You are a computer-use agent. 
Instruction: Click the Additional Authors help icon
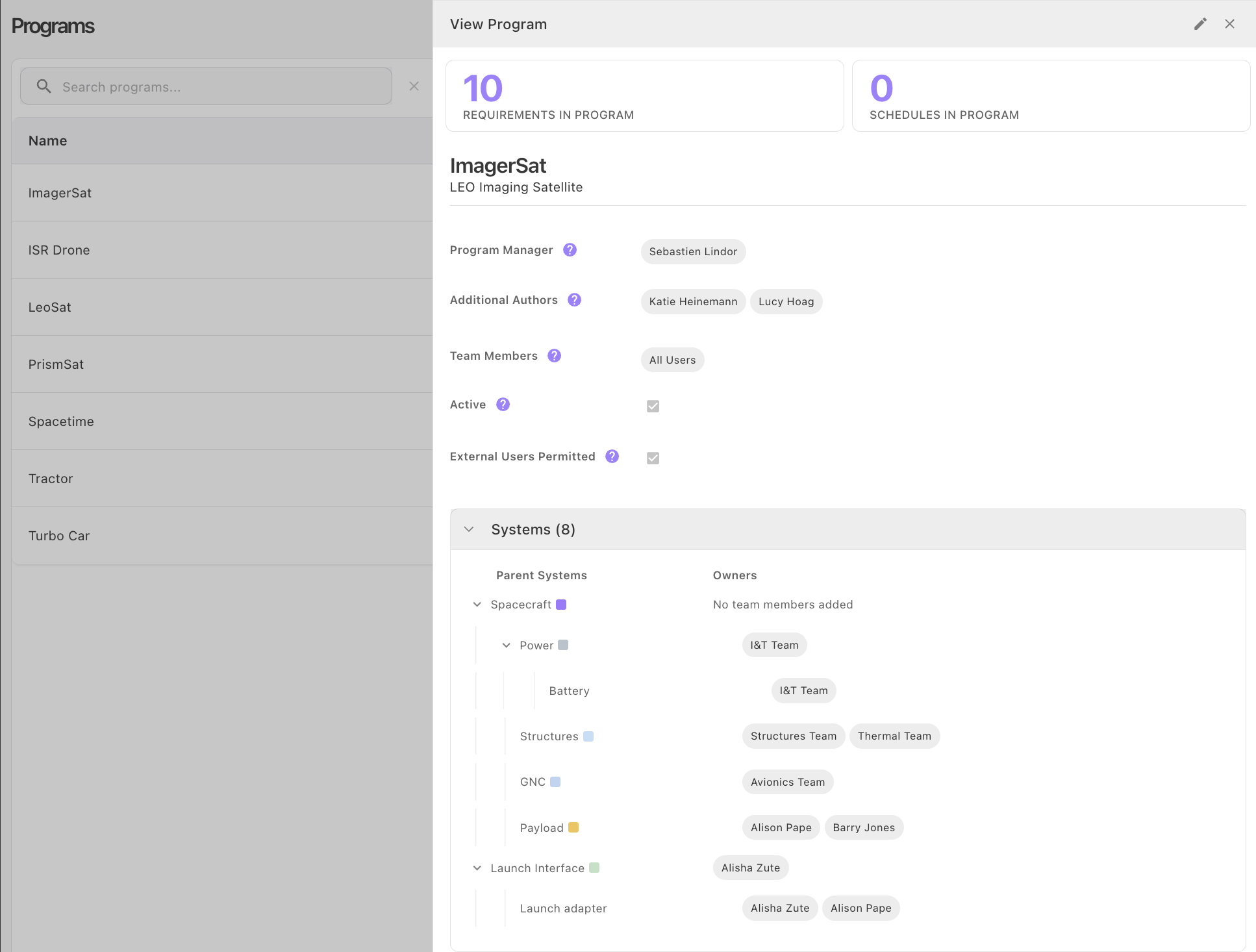574,300
